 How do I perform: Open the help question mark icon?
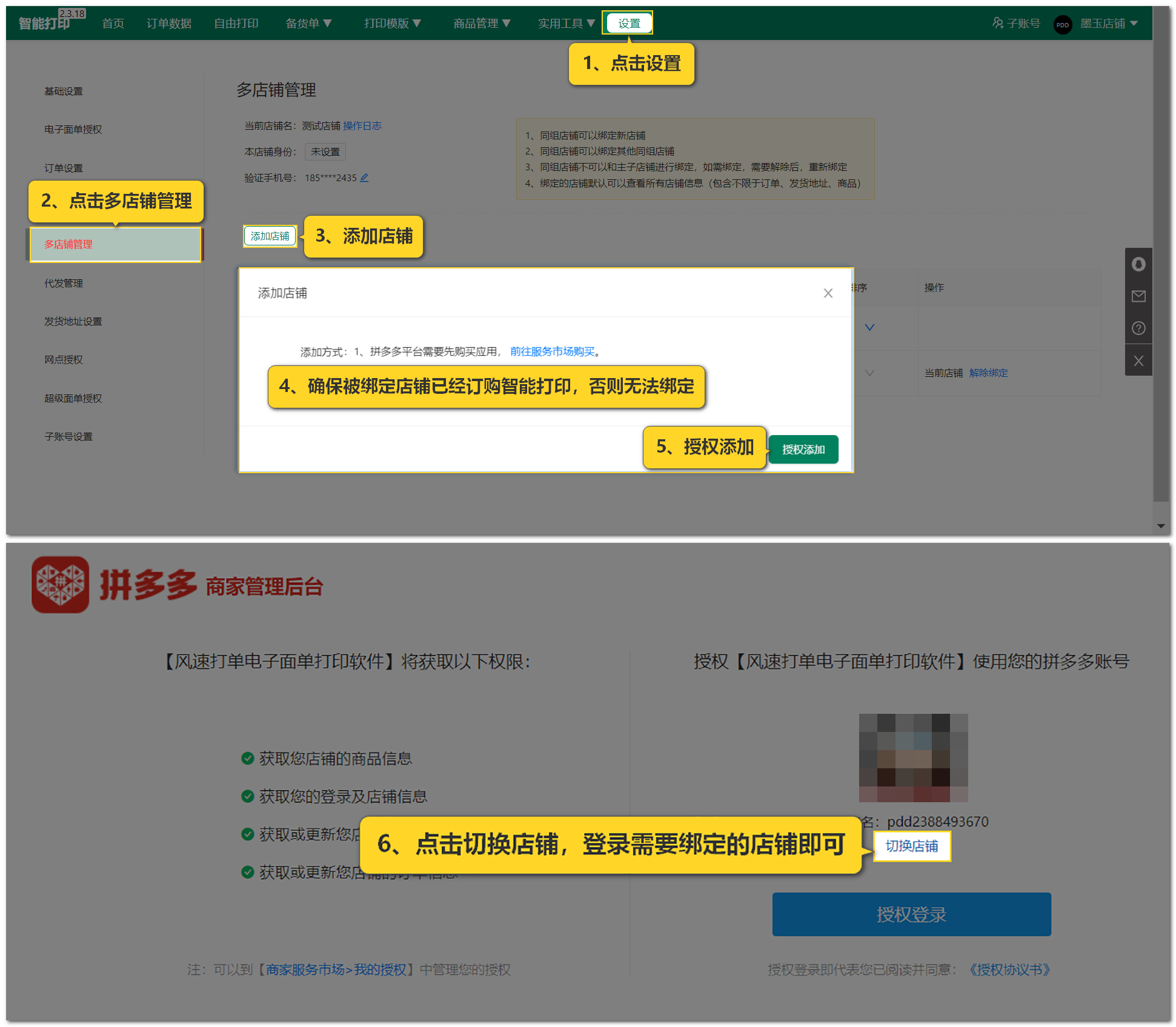(x=1138, y=328)
